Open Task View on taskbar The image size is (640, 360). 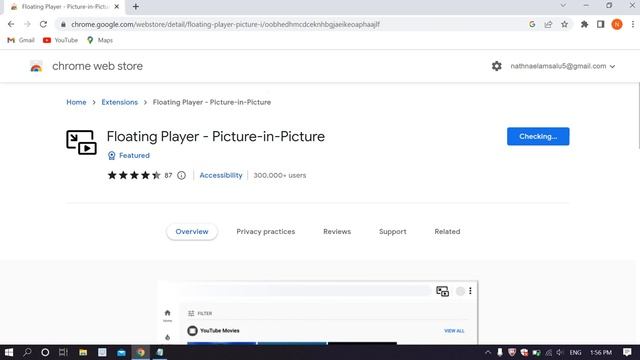[63, 352]
